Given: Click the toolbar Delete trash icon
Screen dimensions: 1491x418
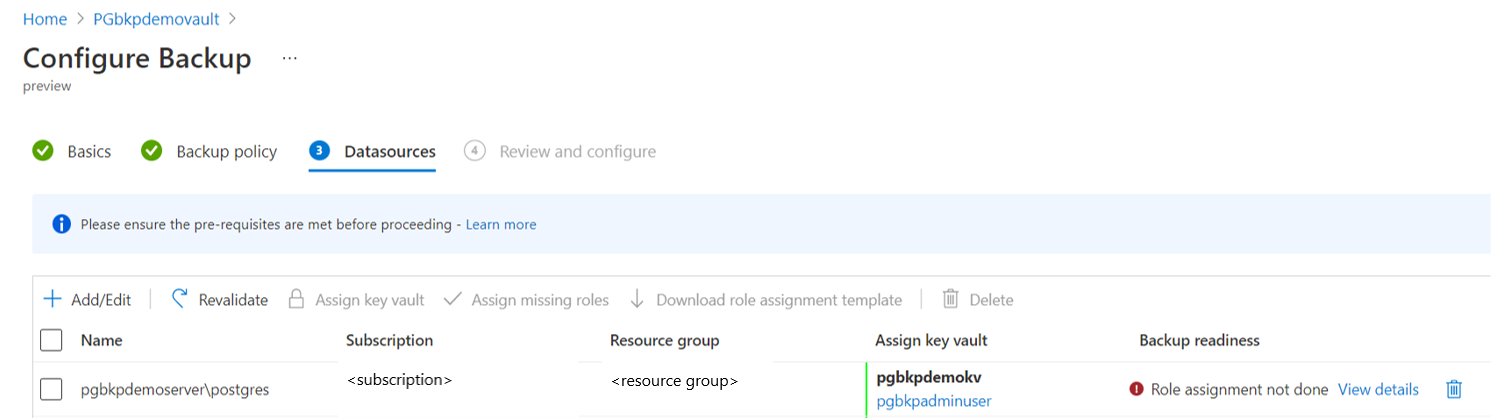Looking at the screenshot, I should tap(951, 299).
